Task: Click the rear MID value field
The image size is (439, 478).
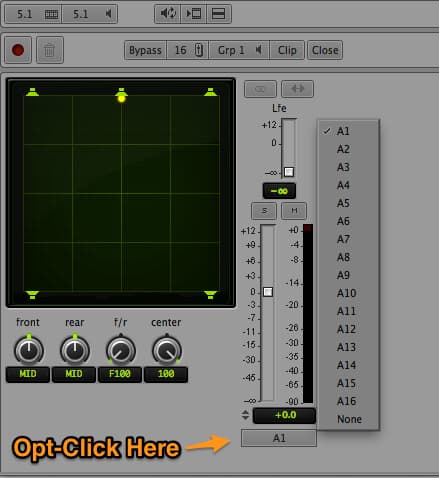Action: [x=74, y=374]
